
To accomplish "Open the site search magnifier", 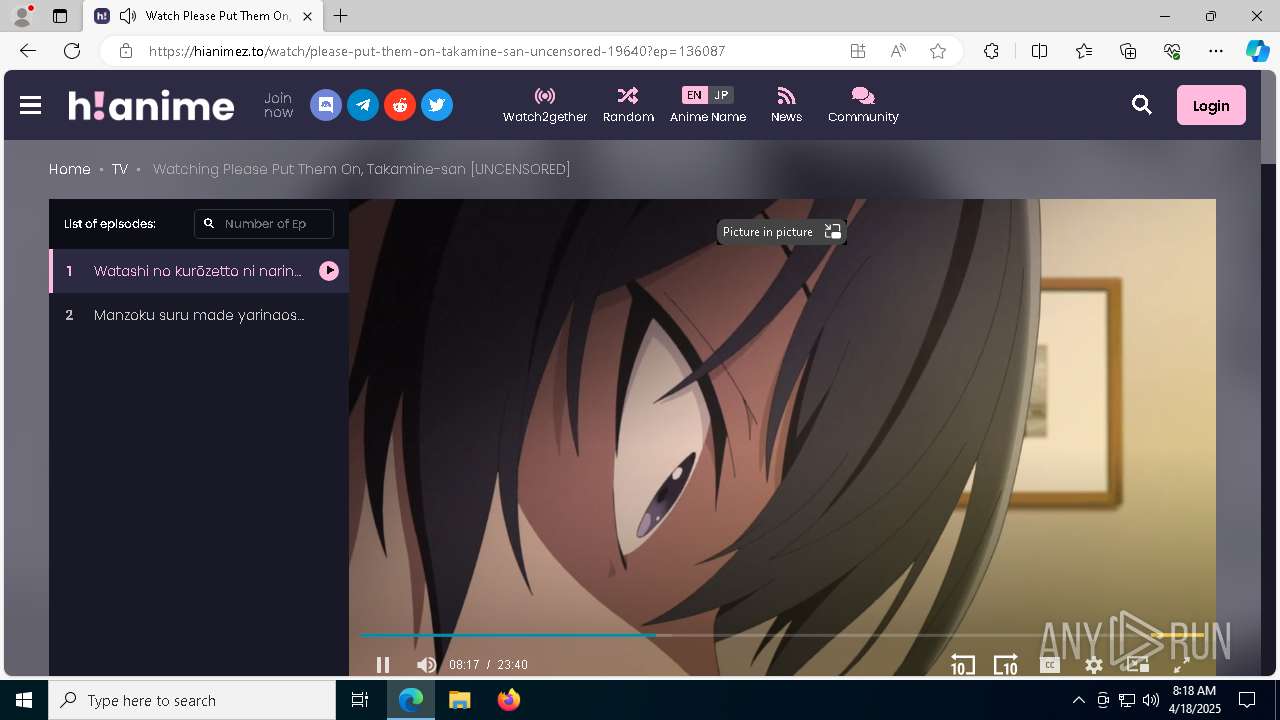I will pos(1142,105).
